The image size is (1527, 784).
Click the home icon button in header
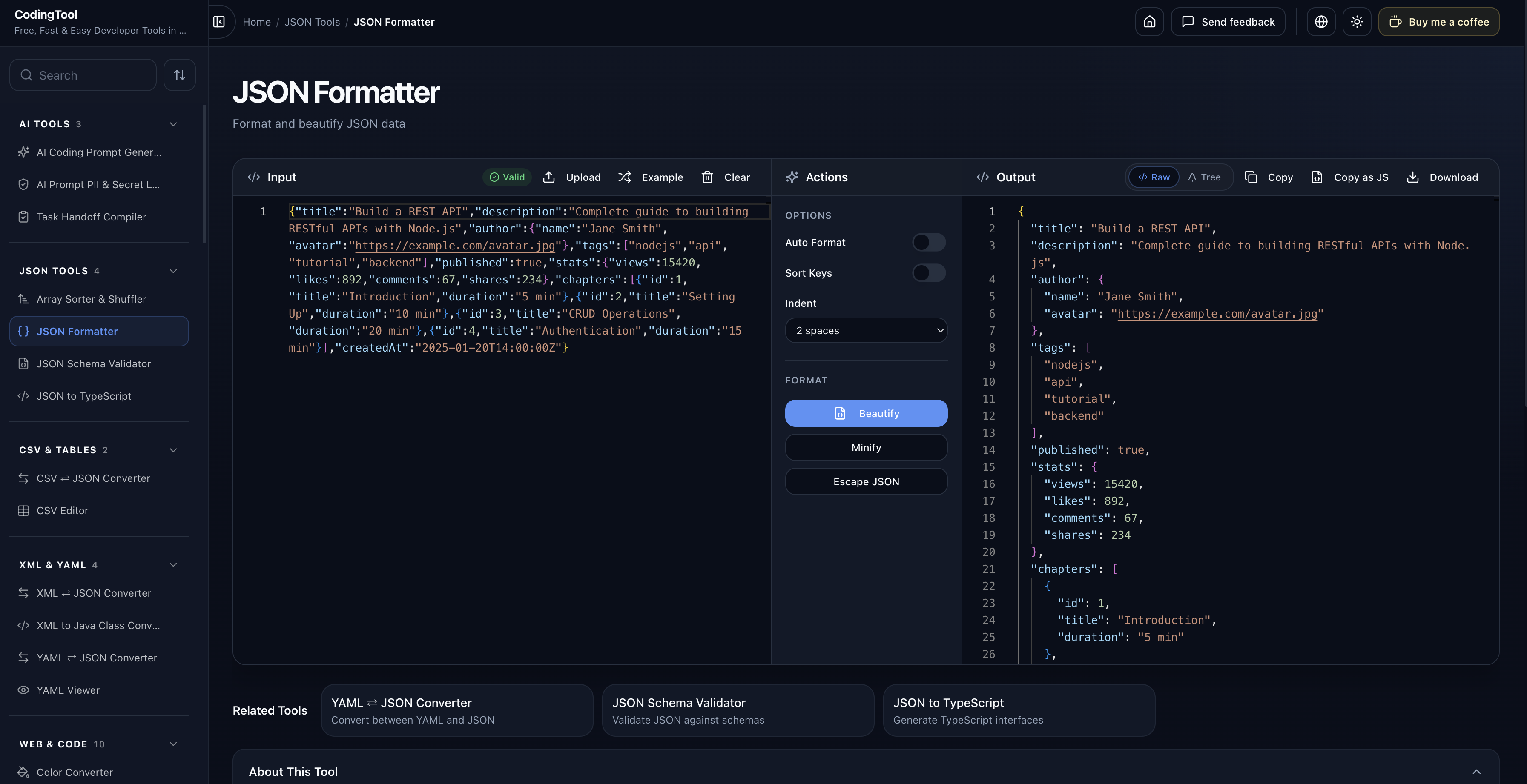[x=1149, y=22]
